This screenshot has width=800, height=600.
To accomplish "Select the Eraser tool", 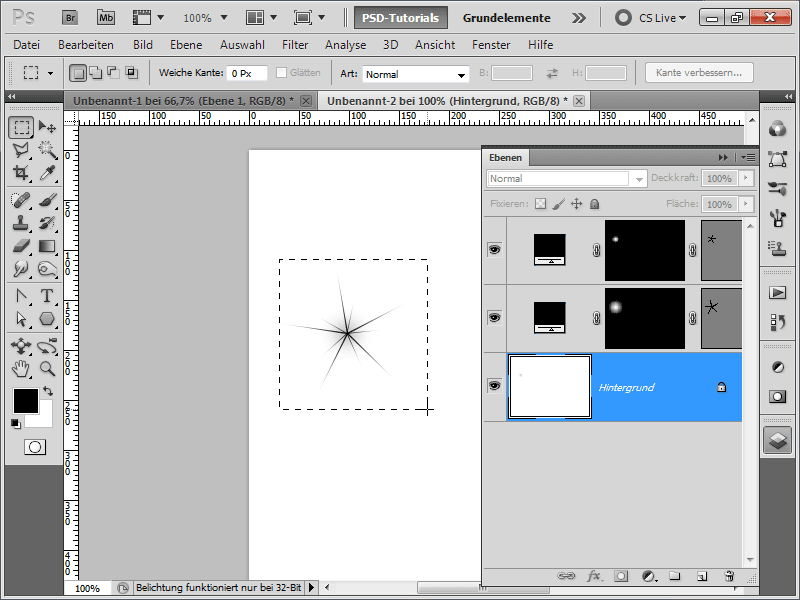I will click(21, 246).
